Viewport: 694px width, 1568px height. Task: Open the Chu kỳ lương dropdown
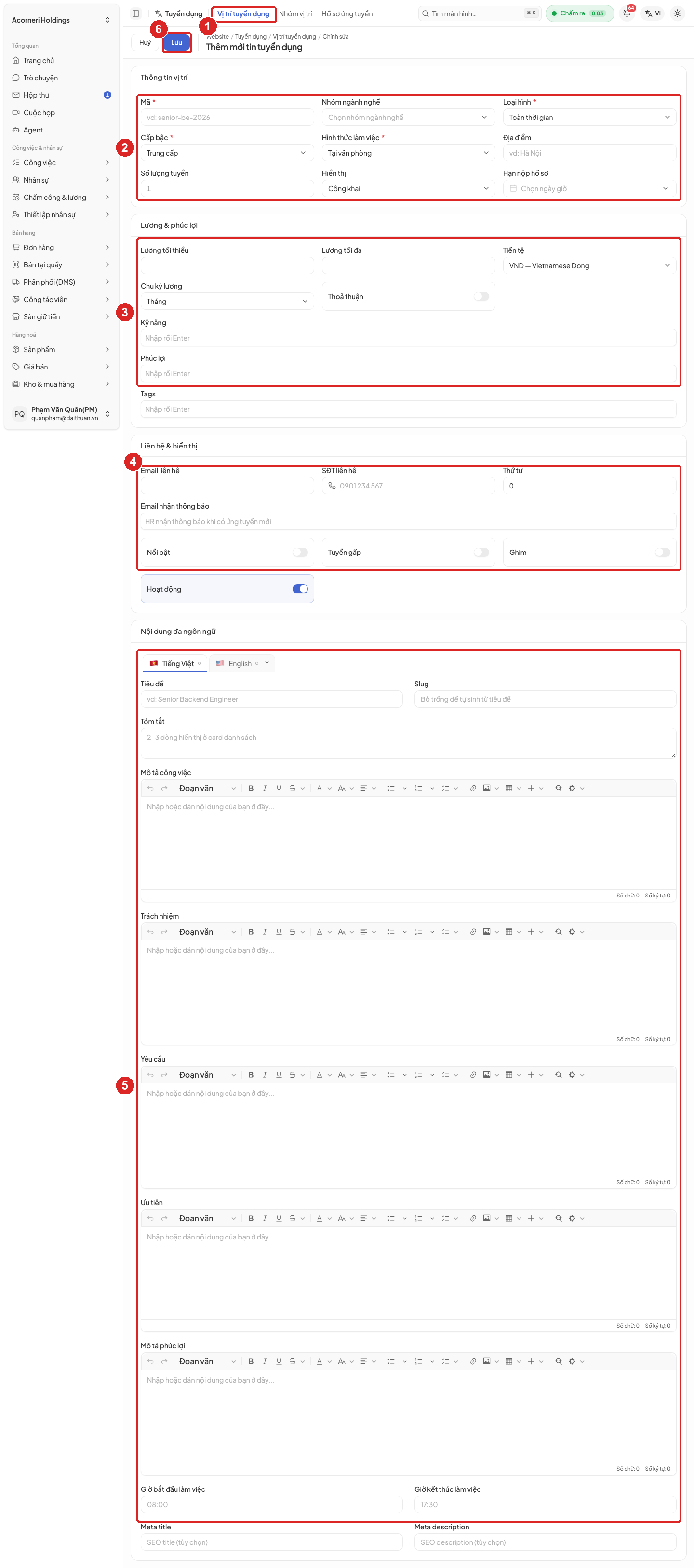tap(227, 301)
